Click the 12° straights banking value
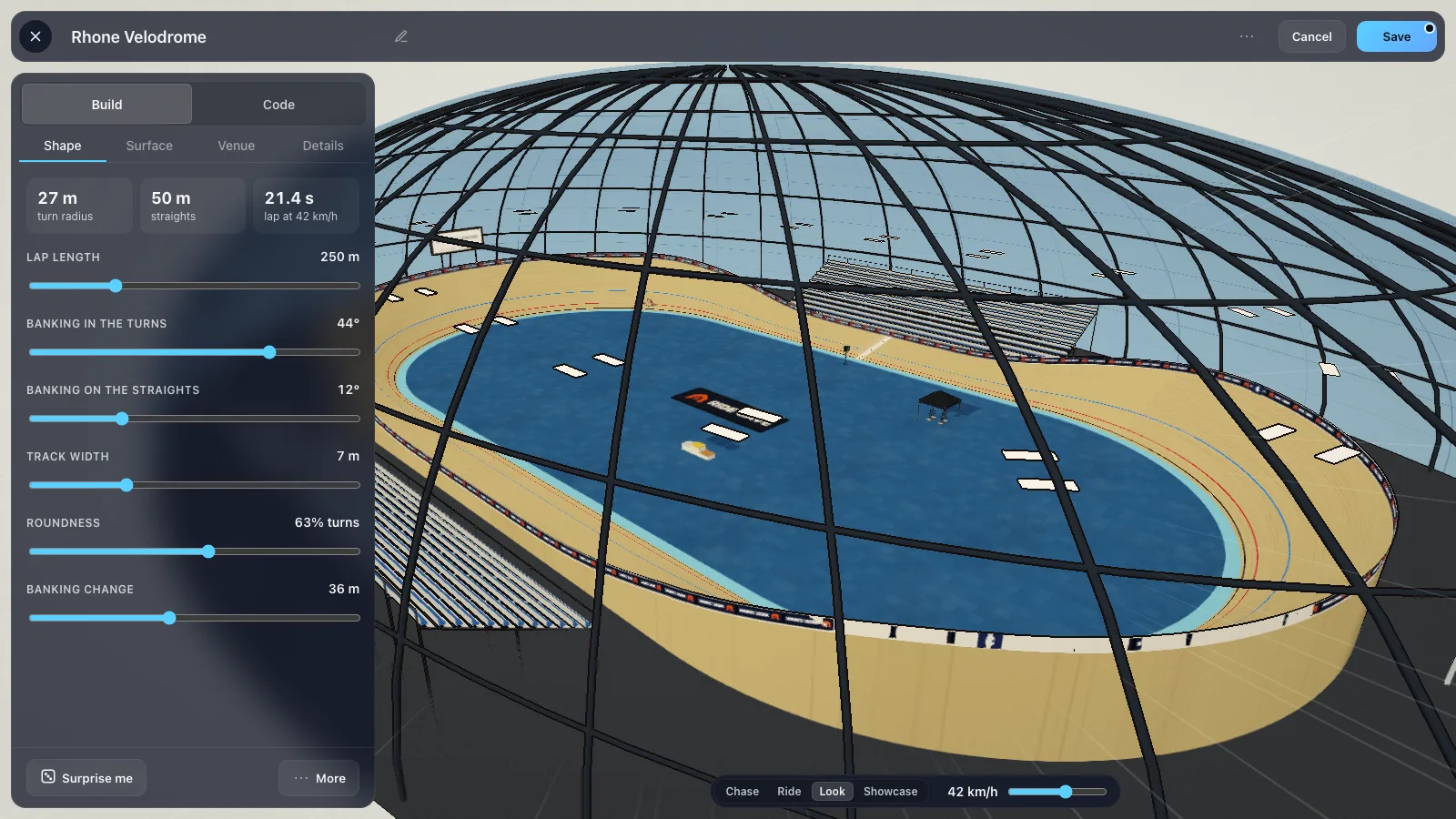The height and width of the screenshot is (819, 1456). [x=349, y=389]
